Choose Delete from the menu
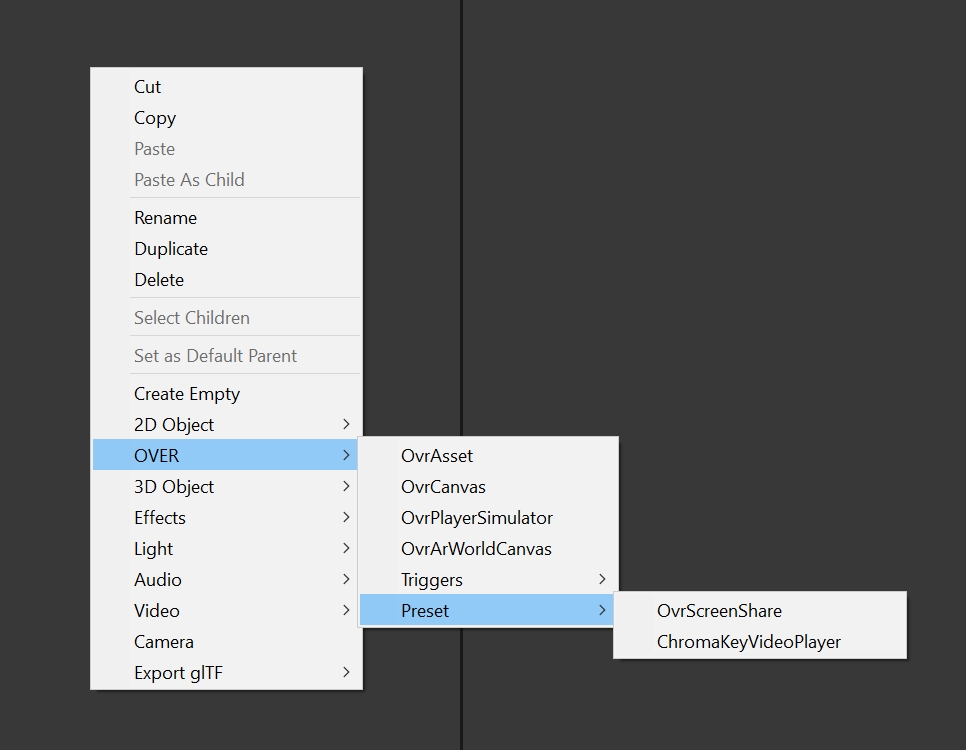The width and height of the screenshot is (966, 750). pos(159,280)
